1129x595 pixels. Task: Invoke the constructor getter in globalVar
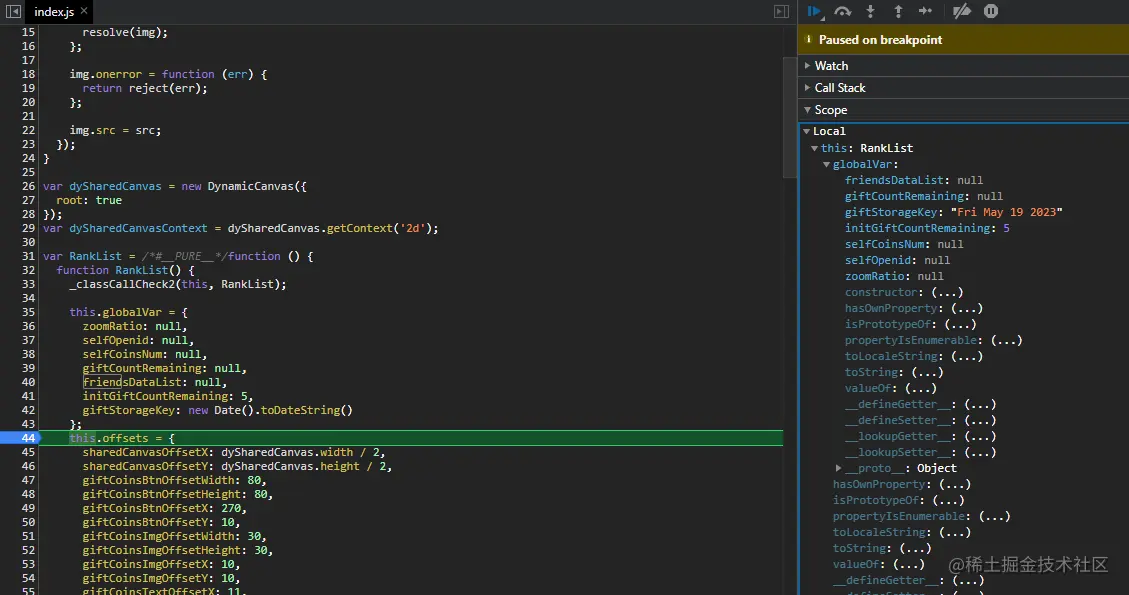point(945,292)
